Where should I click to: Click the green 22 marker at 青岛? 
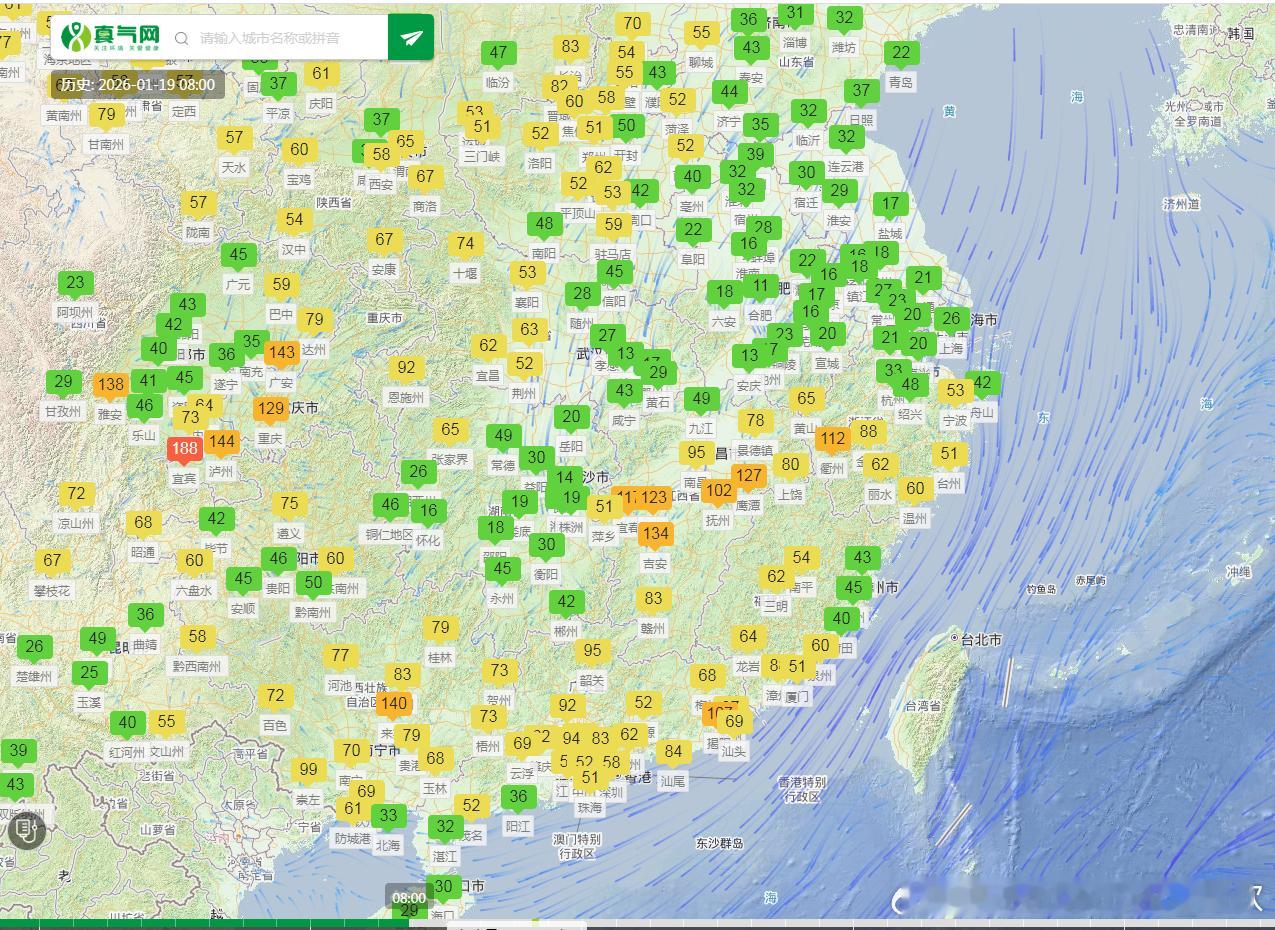click(901, 53)
